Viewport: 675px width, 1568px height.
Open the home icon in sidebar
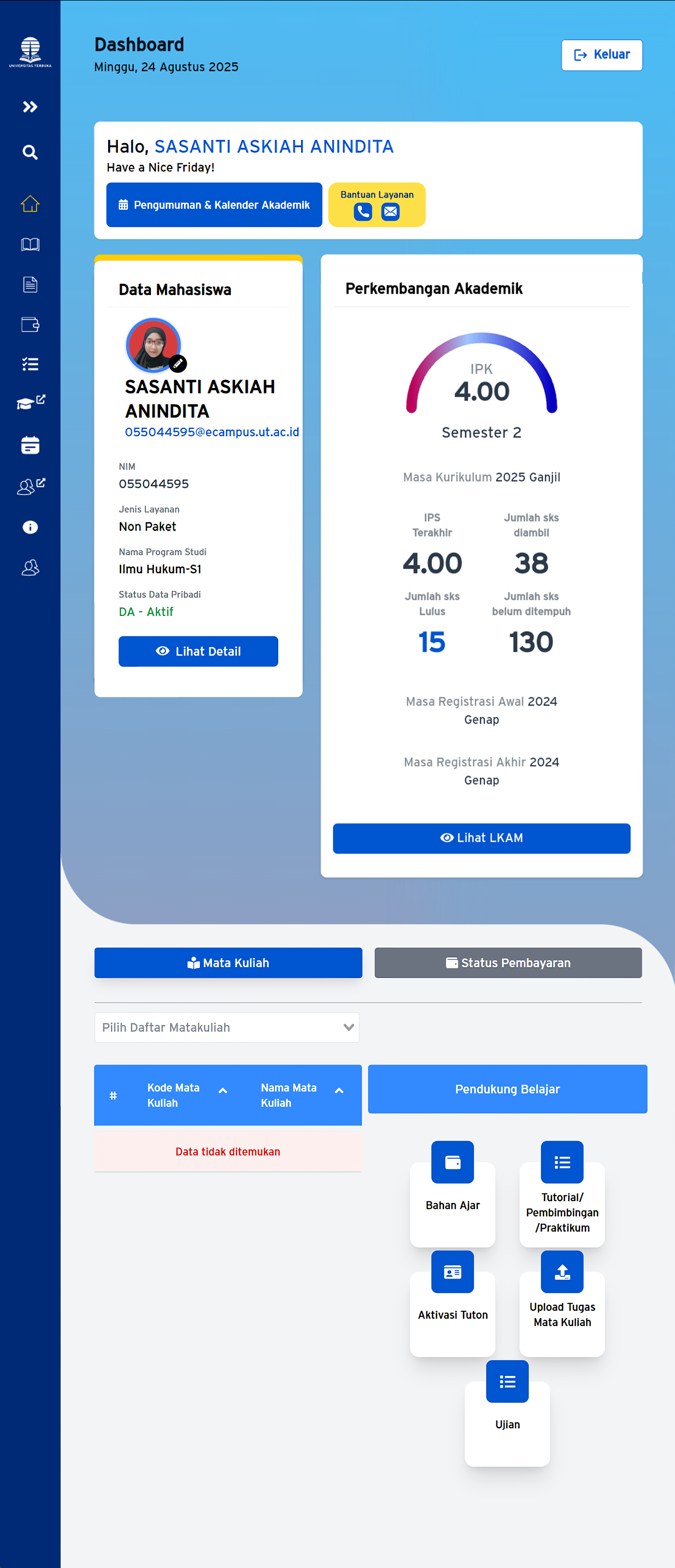pos(30,204)
